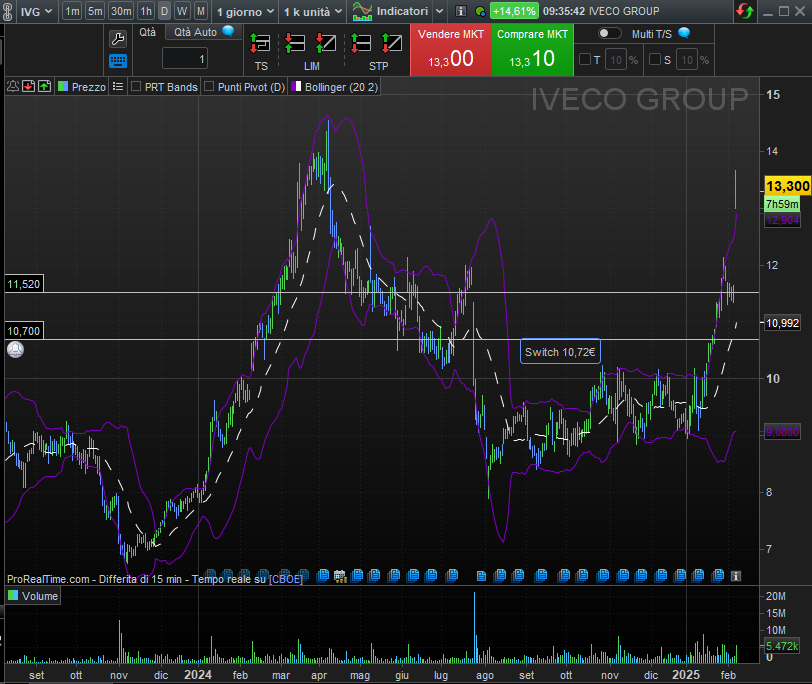Viewport: 812px width, 684px height.
Task: Click the second STP diagonal order icon
Action: click(392, 43)
